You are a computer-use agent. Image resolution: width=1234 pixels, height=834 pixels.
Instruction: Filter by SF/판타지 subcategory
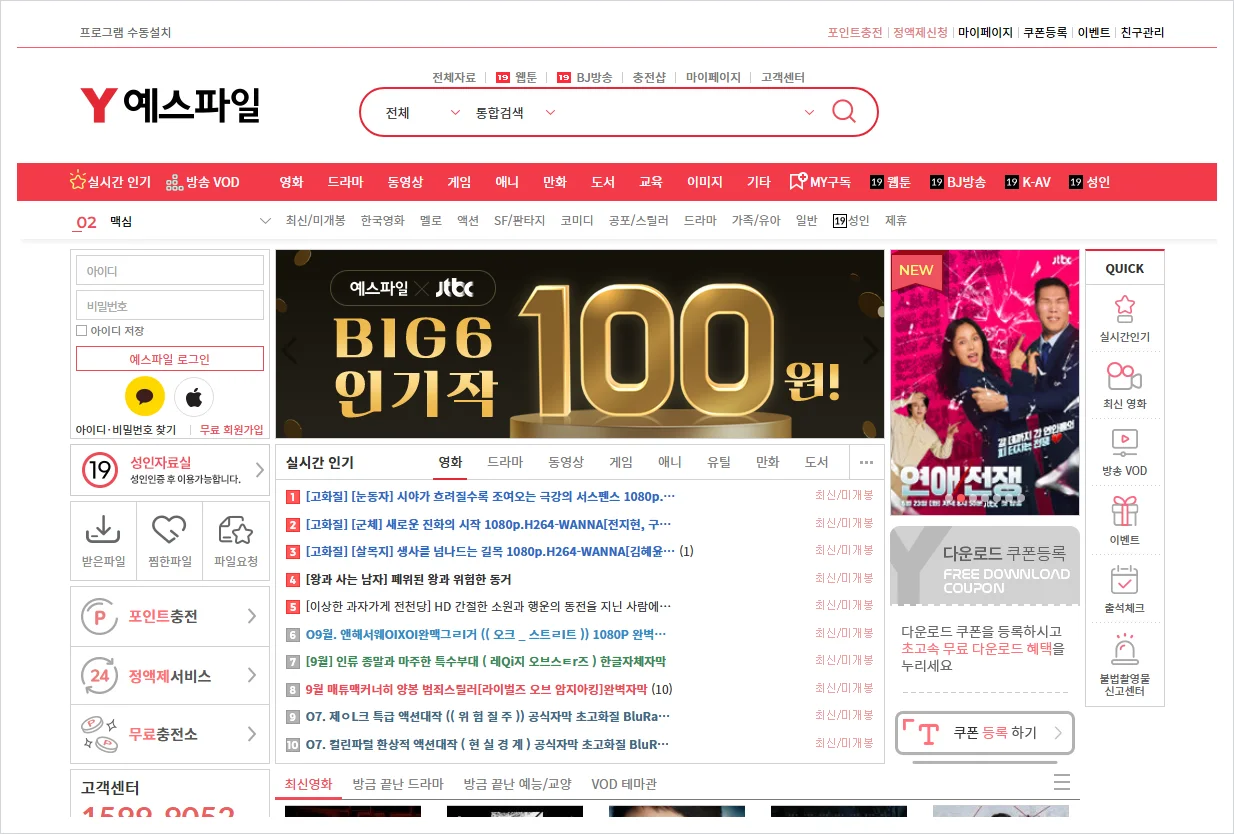520,221
